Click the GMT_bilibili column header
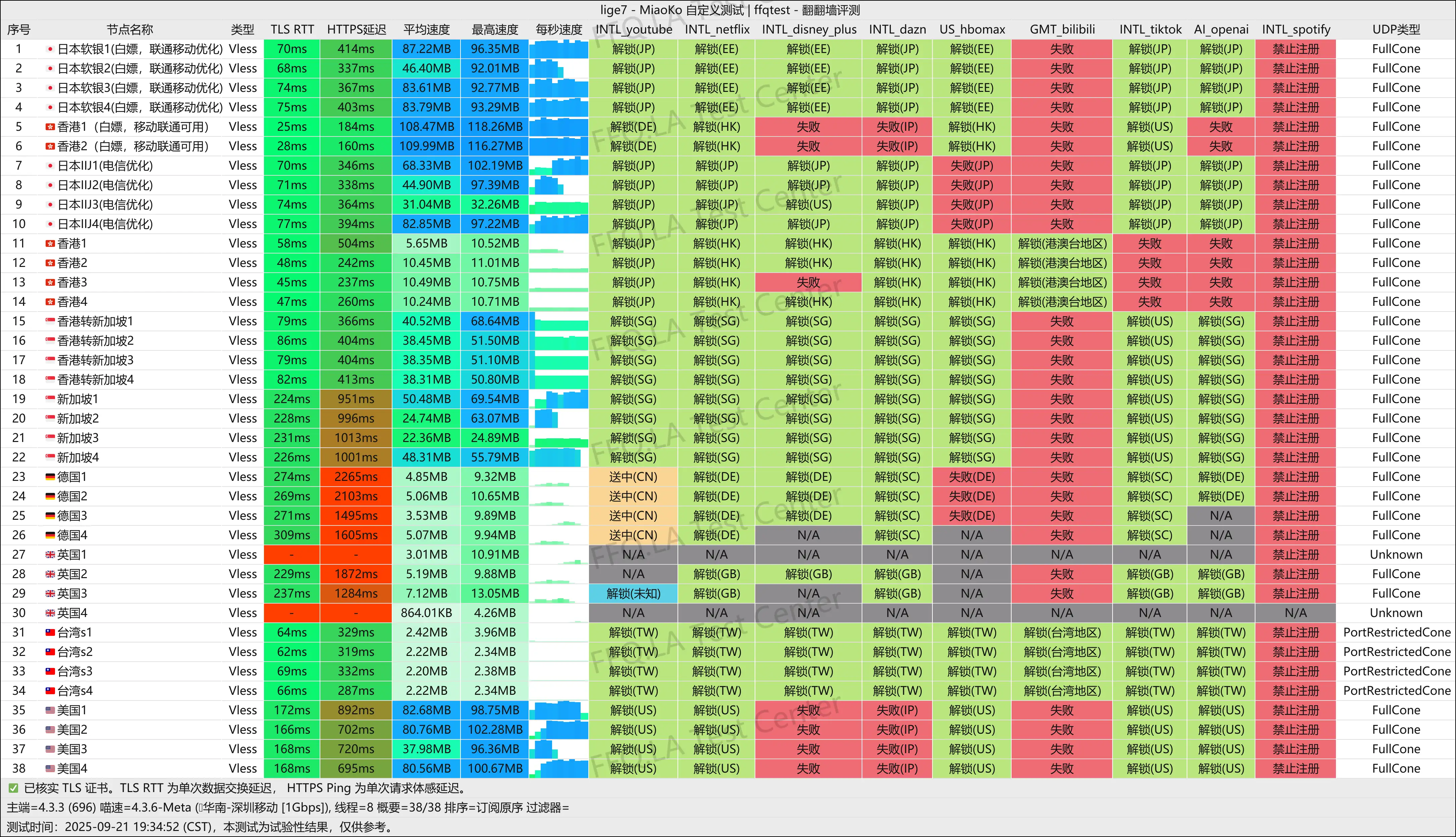This screenshot has height=837, width=1456. click(1062, 29)
